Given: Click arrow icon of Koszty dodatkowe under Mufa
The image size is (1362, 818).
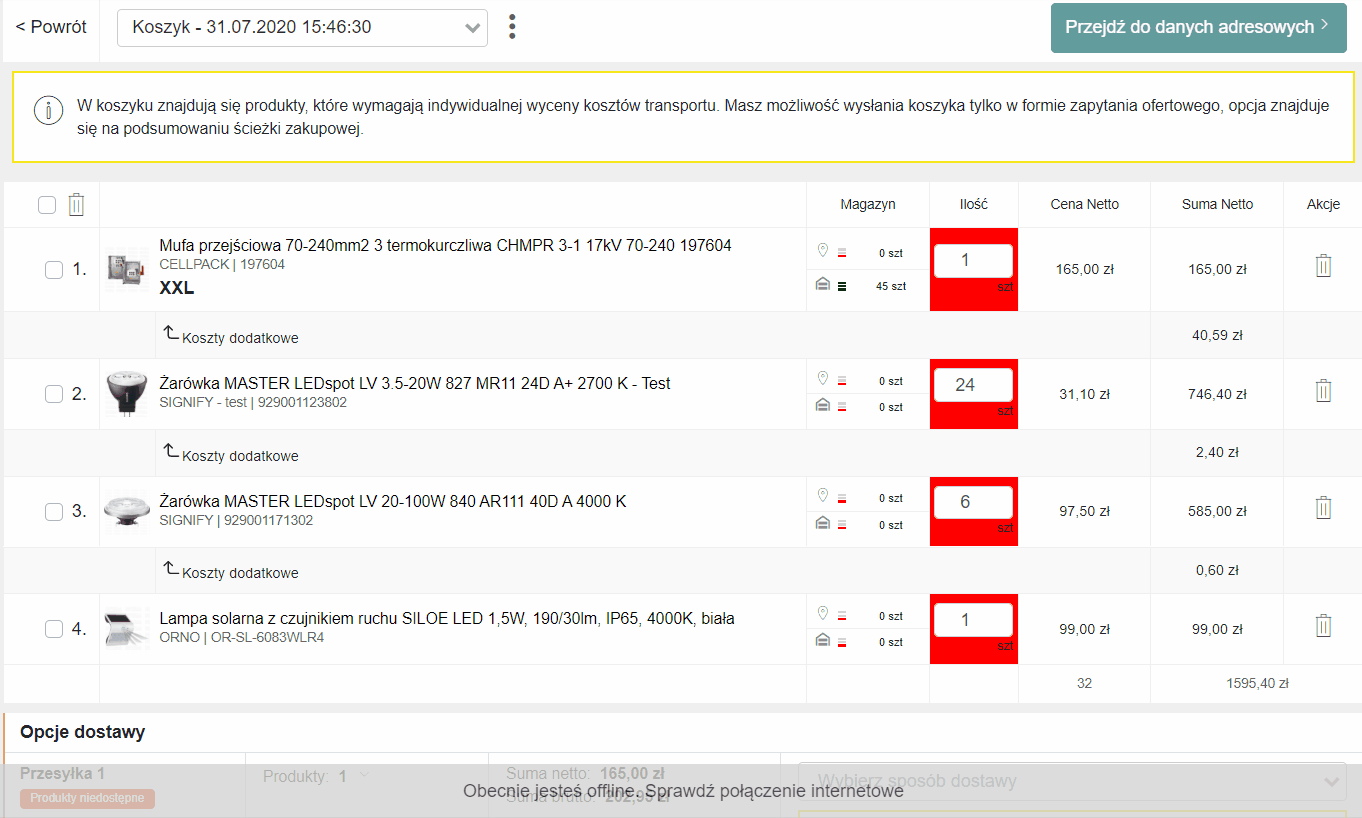Looking at the screenshot, I should pos(171,333).
